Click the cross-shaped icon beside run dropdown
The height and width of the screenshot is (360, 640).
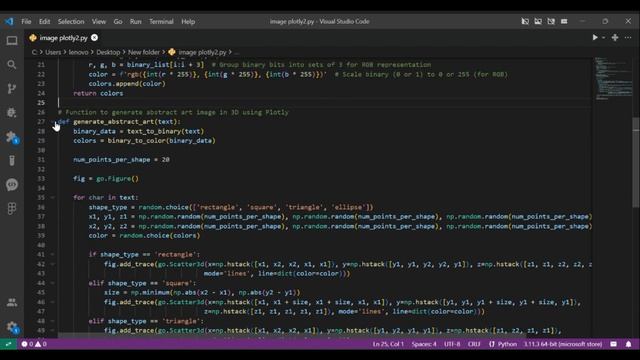coord(615,38)
